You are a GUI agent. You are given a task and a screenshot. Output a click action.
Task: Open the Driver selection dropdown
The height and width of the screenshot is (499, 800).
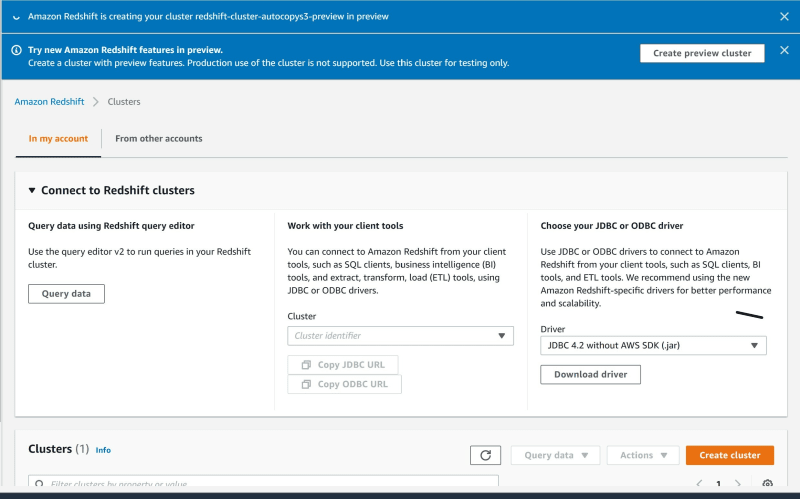653,345
